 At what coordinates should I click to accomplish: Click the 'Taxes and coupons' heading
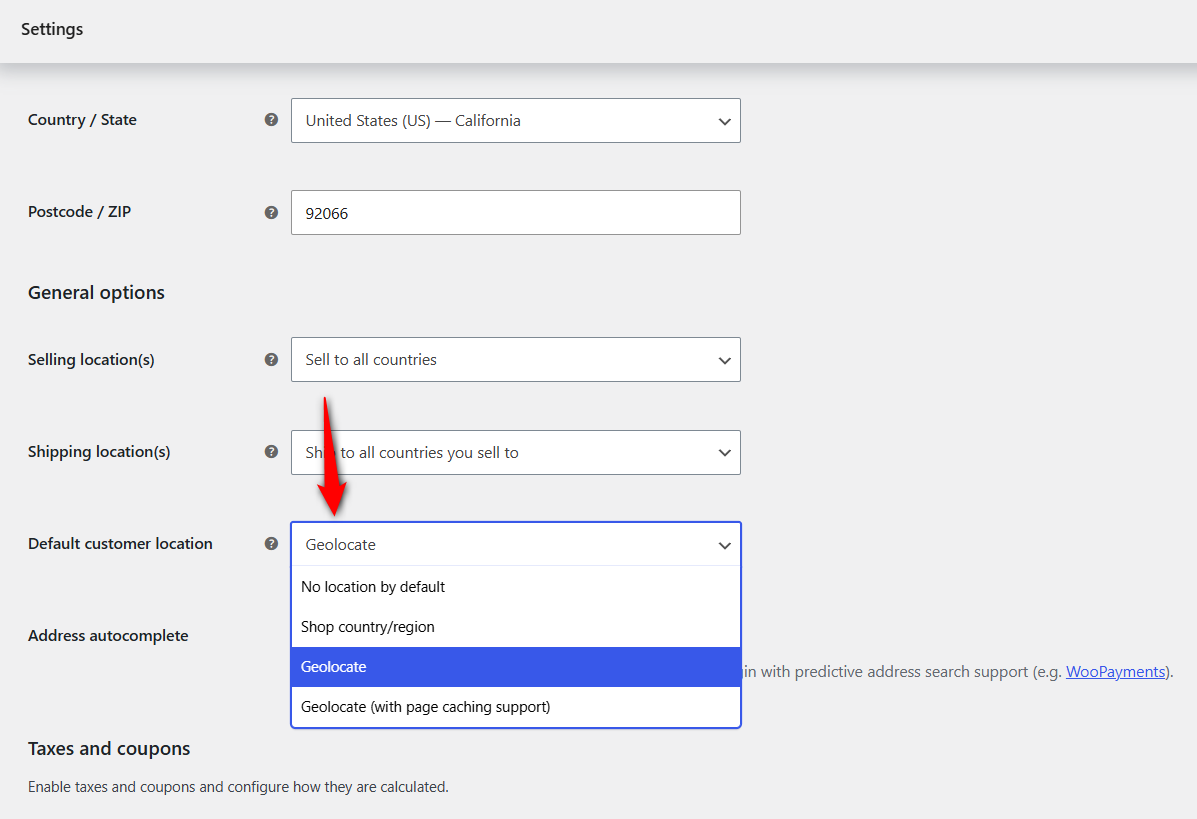[109, 749]
